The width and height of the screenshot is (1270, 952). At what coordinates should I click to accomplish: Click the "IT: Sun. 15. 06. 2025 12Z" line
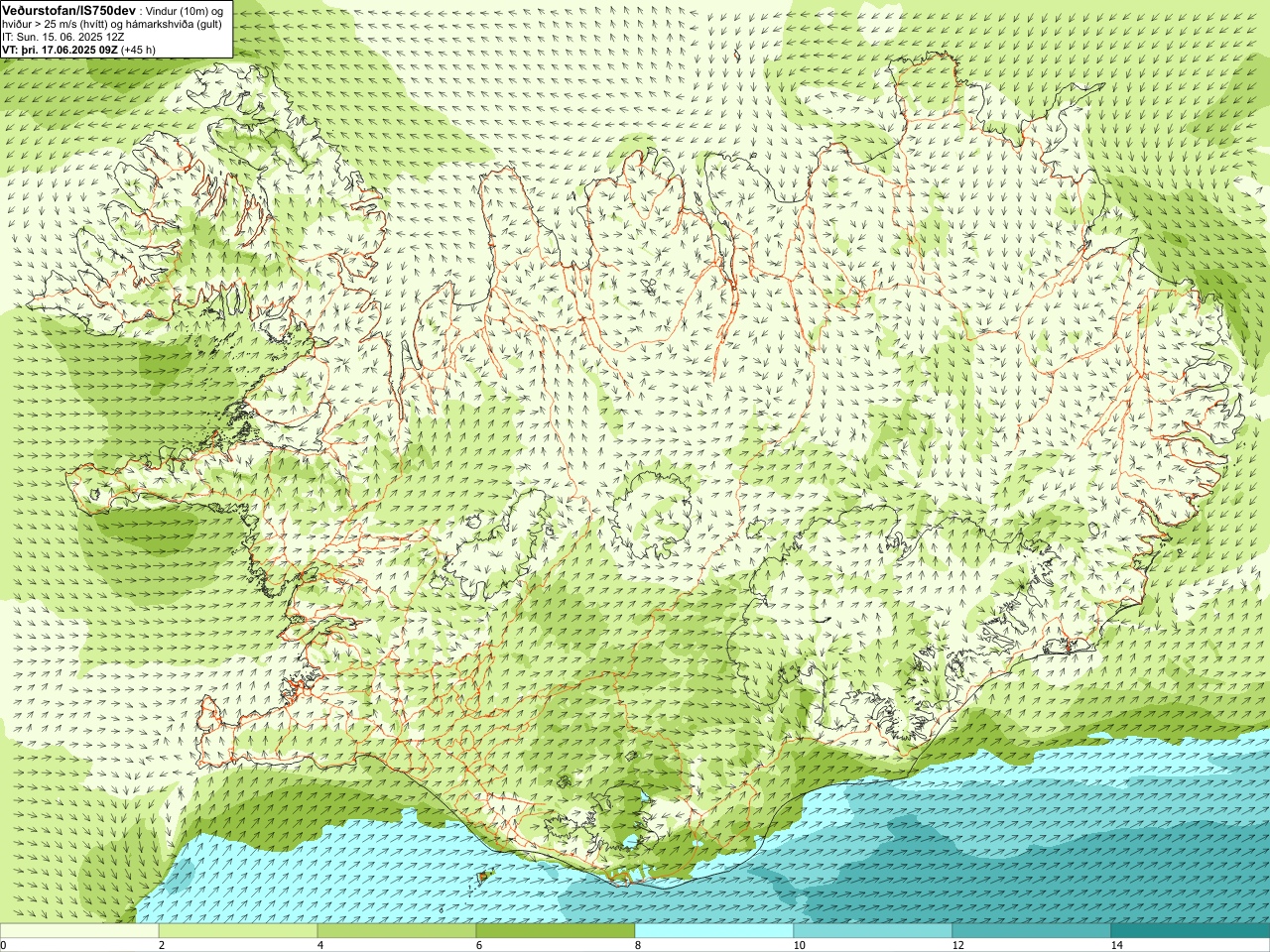(64, 36)
